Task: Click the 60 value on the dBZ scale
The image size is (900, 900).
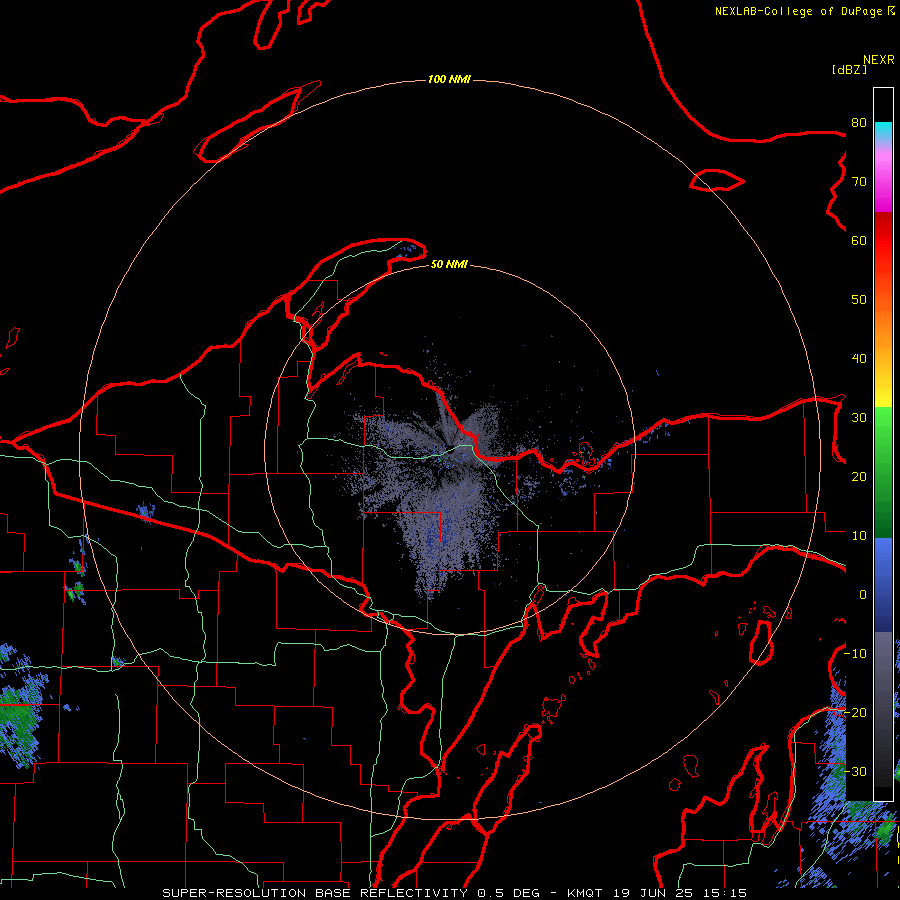Action: tap(859, 240)
